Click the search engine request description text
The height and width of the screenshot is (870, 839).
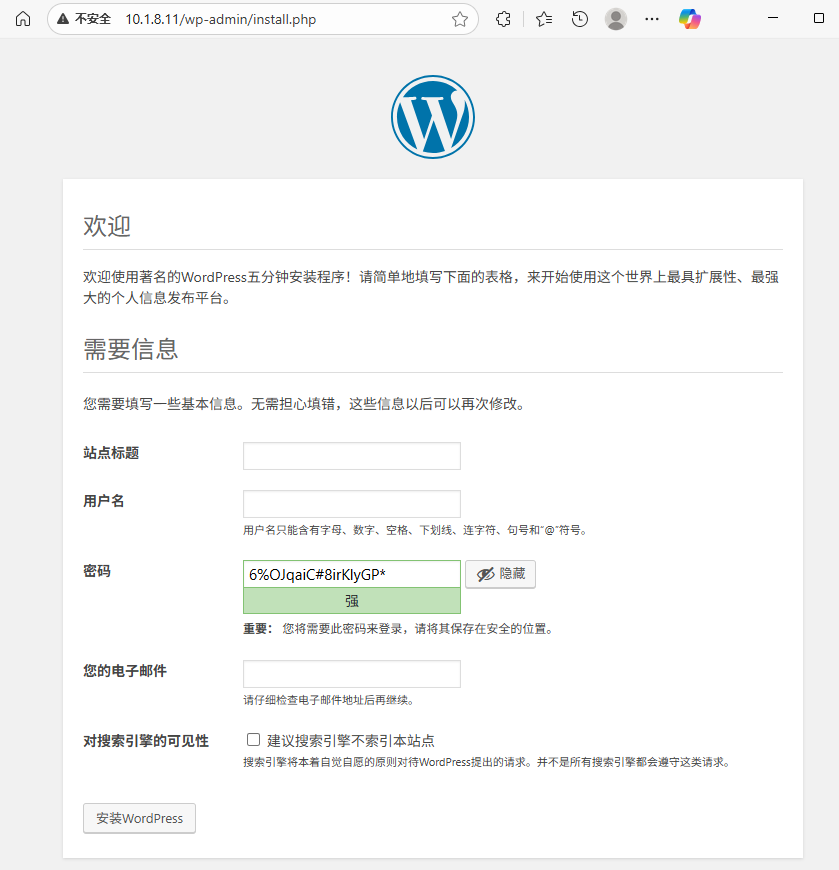(x=487, y=762)
